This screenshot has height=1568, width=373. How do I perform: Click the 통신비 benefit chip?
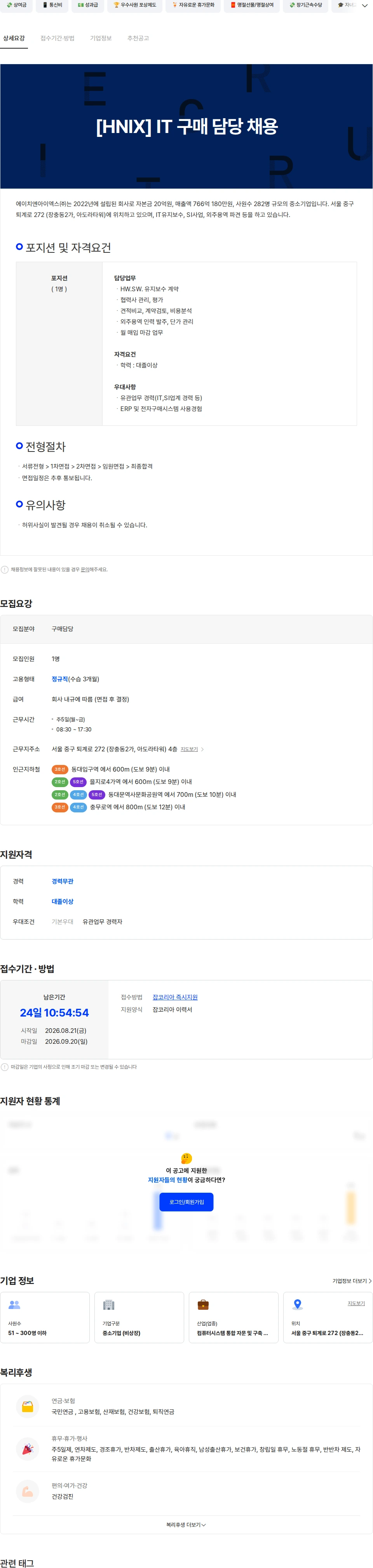pos(52,5)
